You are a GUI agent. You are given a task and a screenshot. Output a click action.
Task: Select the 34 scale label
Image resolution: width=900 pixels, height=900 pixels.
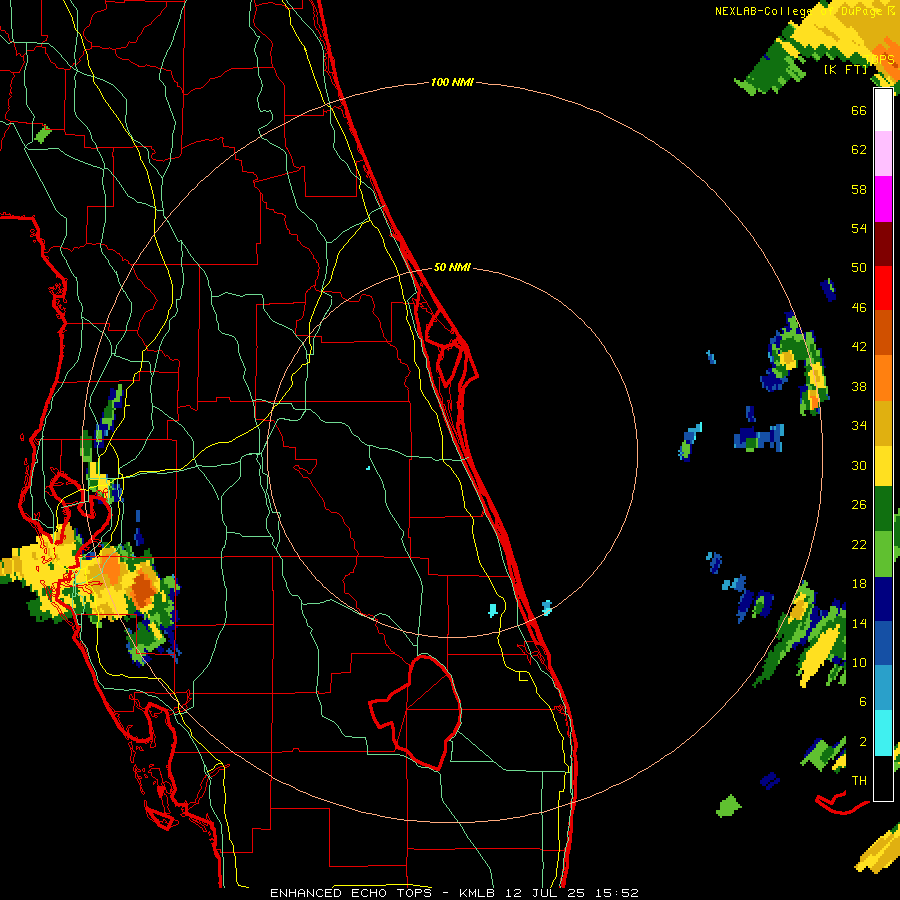pos(859,426)
